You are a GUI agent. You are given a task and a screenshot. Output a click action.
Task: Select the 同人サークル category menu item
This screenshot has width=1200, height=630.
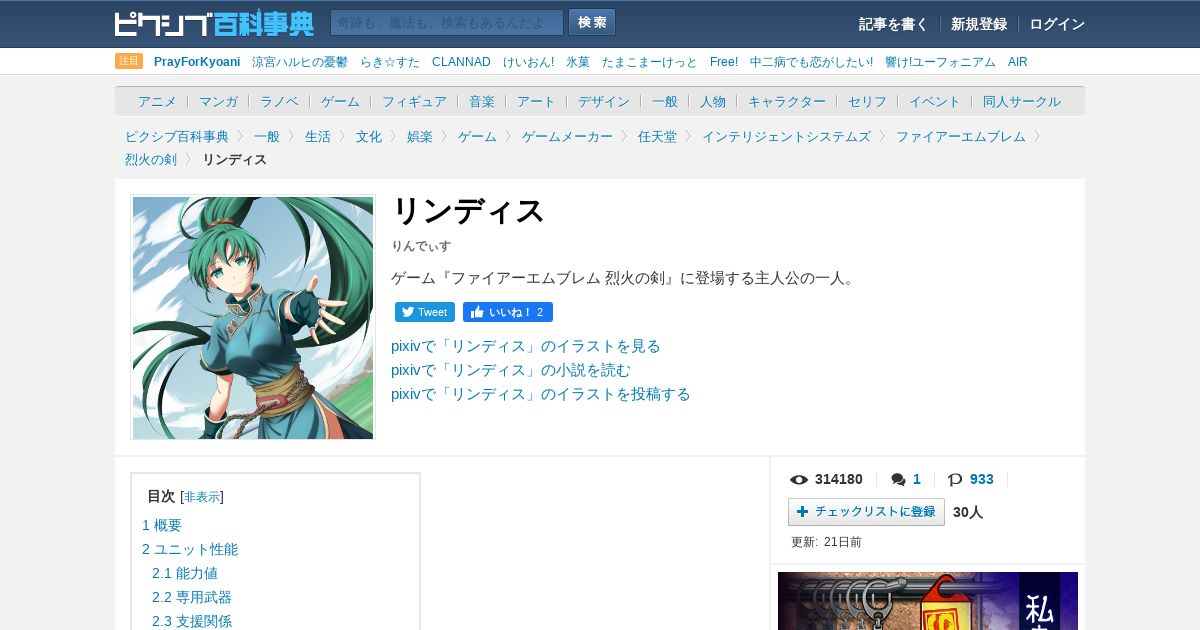1022,101
